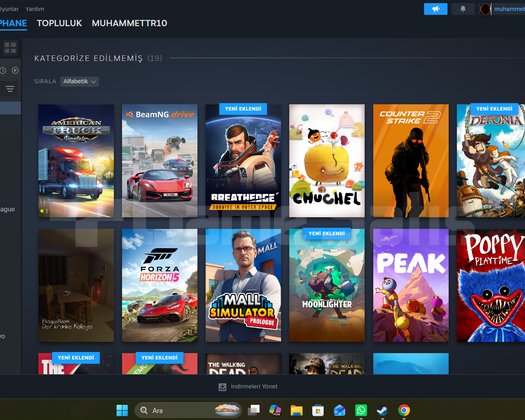Open Task View in the taskbar
525x420 pixels.
coord(254,410)
